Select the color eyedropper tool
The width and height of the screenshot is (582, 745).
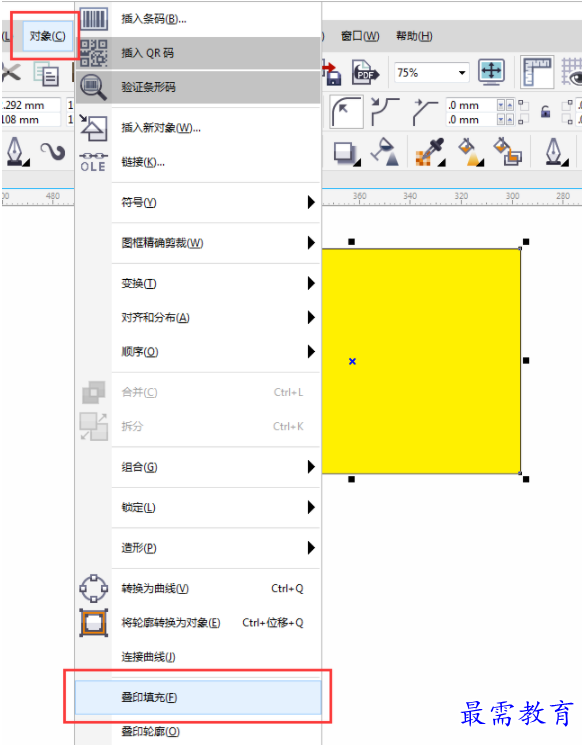pyautogui.click(x=430, y=153)
